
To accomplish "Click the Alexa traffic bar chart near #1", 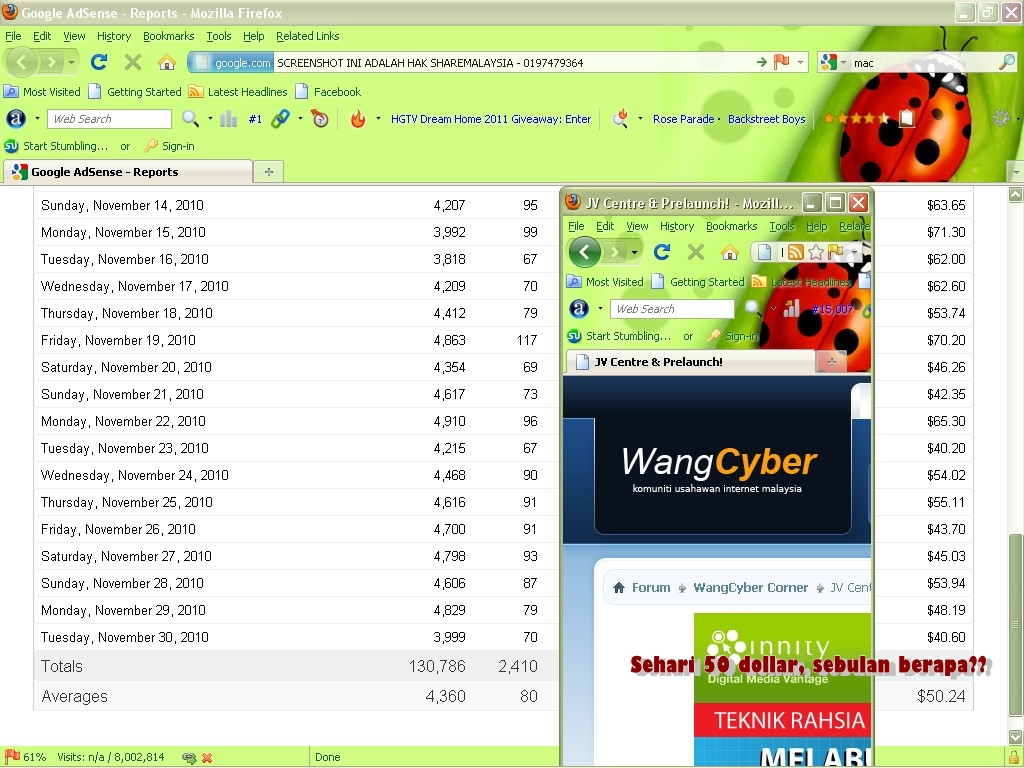I will click(229, 119).
